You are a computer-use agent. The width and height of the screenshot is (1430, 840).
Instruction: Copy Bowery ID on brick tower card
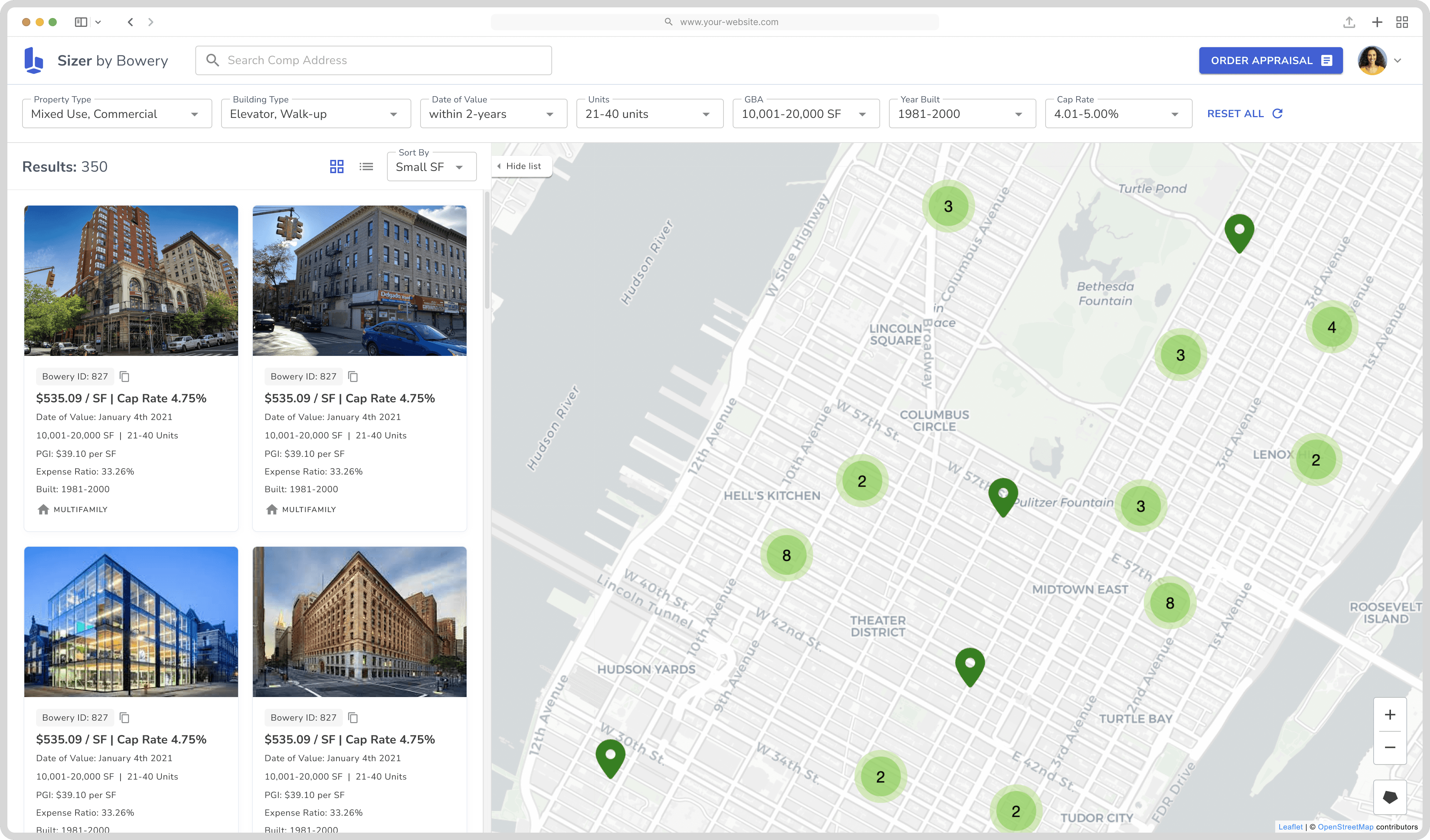(x=124, y=377)
